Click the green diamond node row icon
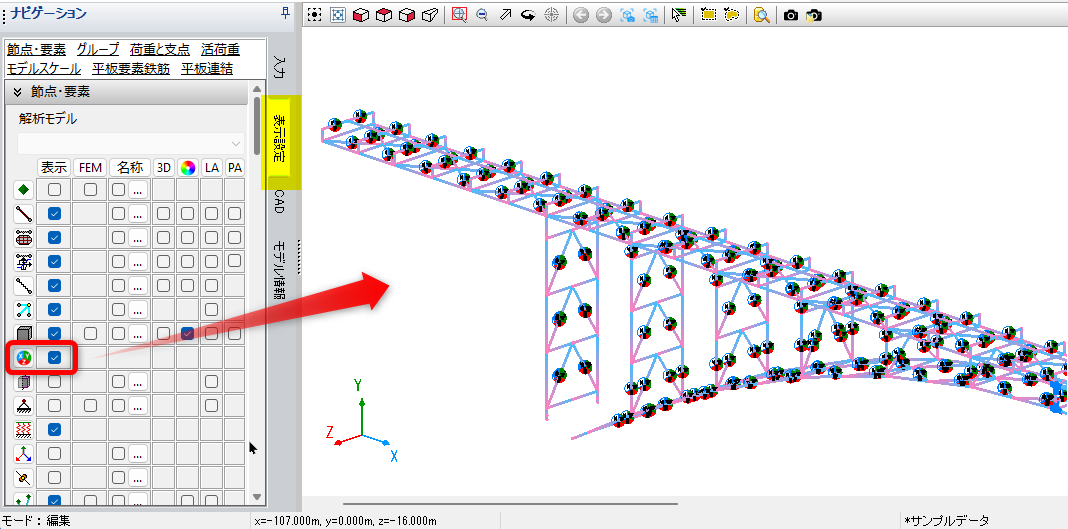The height and width of the screenshot is (529, 1068). (x=24, y=190)
